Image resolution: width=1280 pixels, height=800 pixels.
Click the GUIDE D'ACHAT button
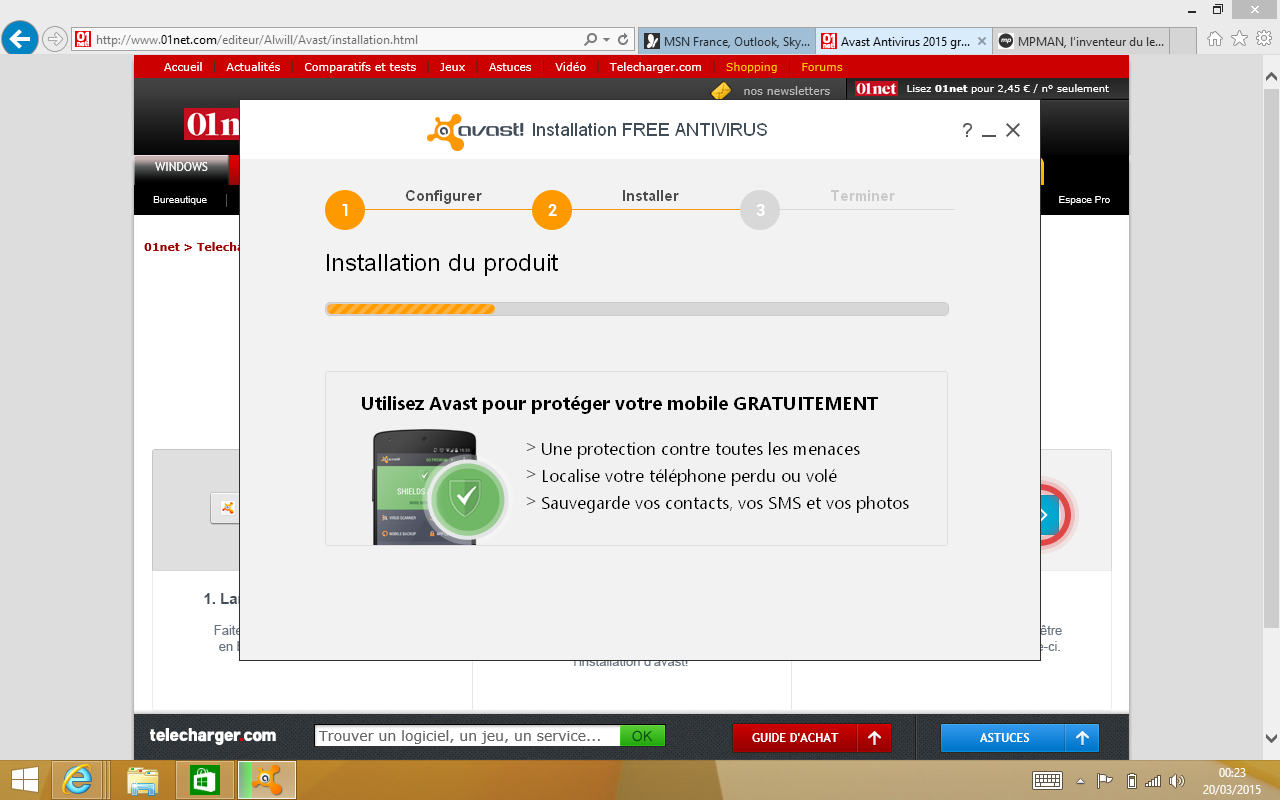point(795,738)
